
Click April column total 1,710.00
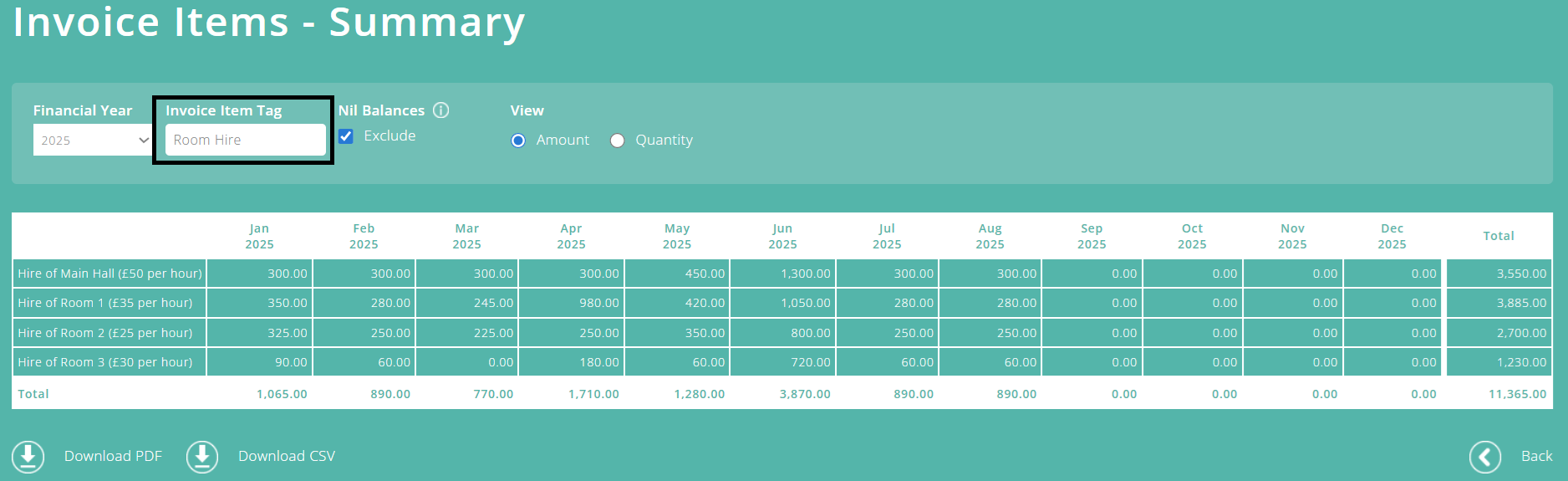click(x=594, y=394)
